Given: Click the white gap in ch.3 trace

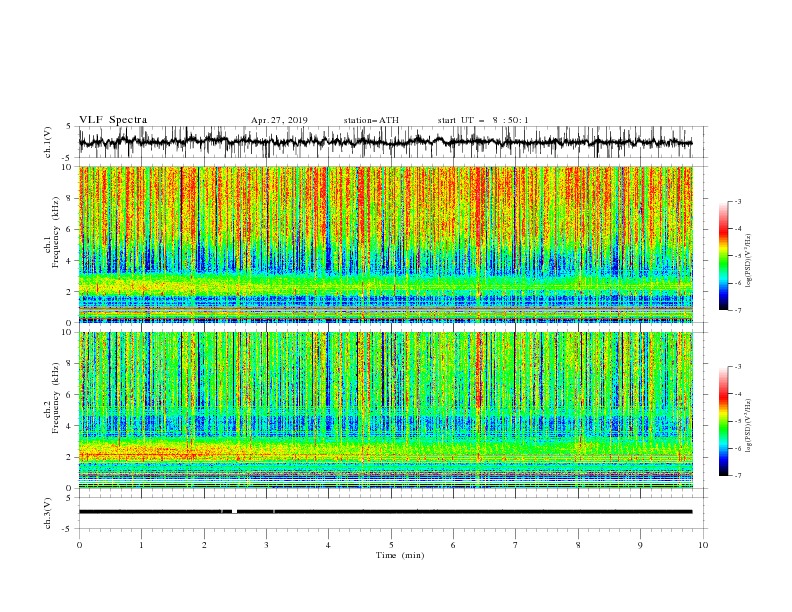Looking at the screenshot, I should 234,512.
